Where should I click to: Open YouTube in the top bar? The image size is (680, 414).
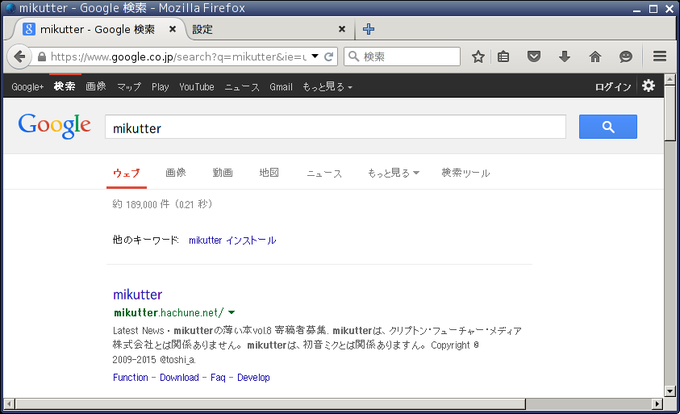[196, 87]
